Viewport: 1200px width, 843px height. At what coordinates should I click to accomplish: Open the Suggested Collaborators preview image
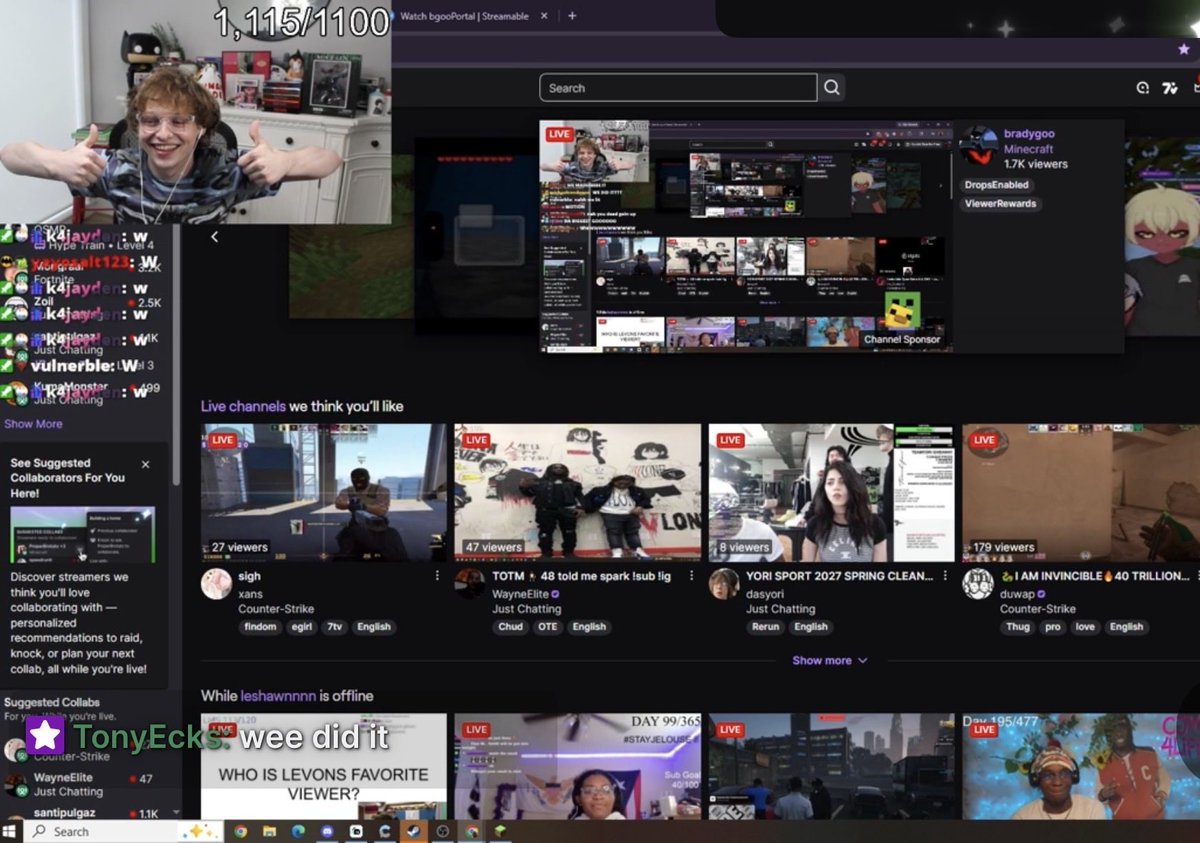click(83, 534)
